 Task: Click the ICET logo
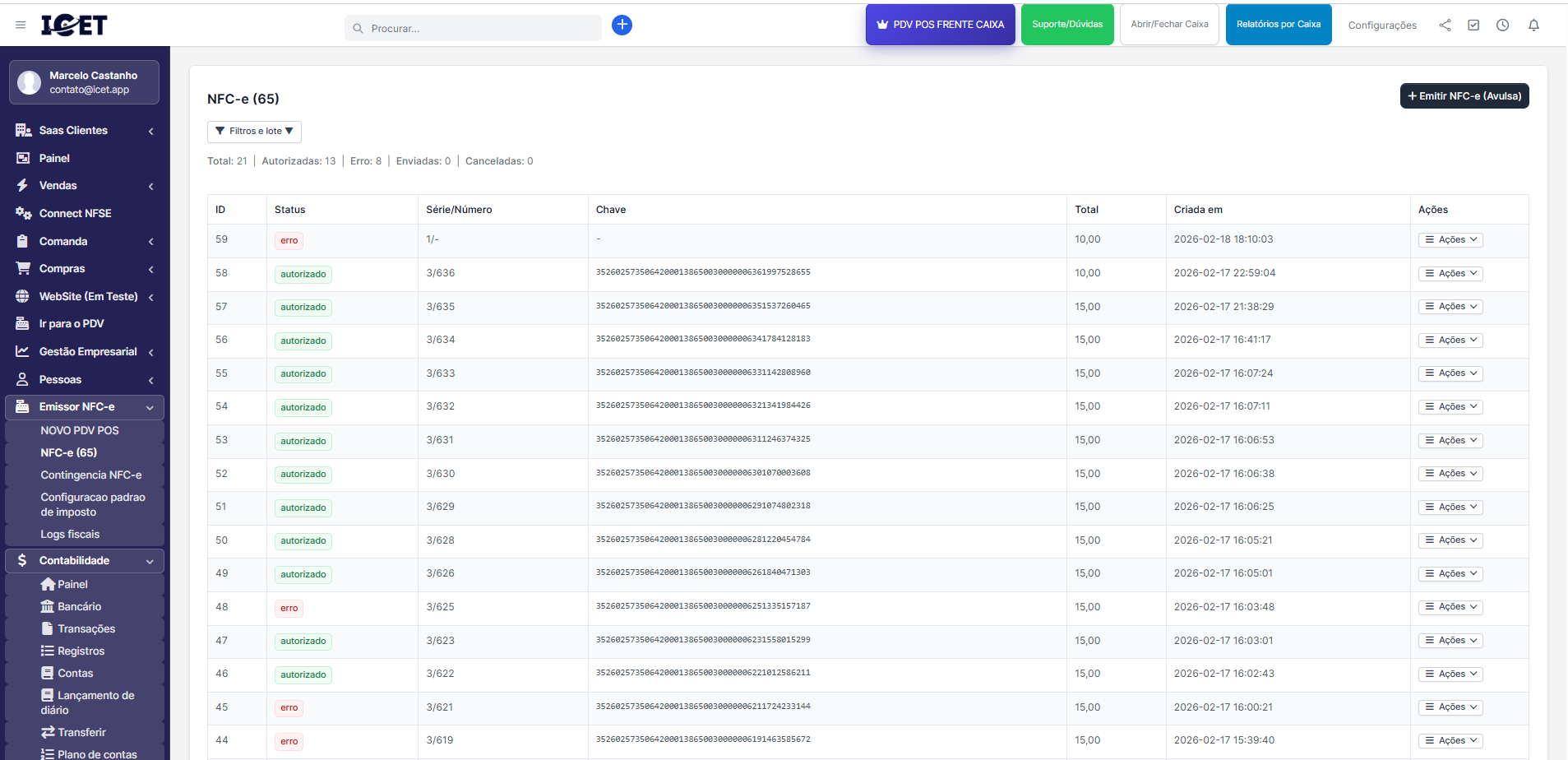74,25
